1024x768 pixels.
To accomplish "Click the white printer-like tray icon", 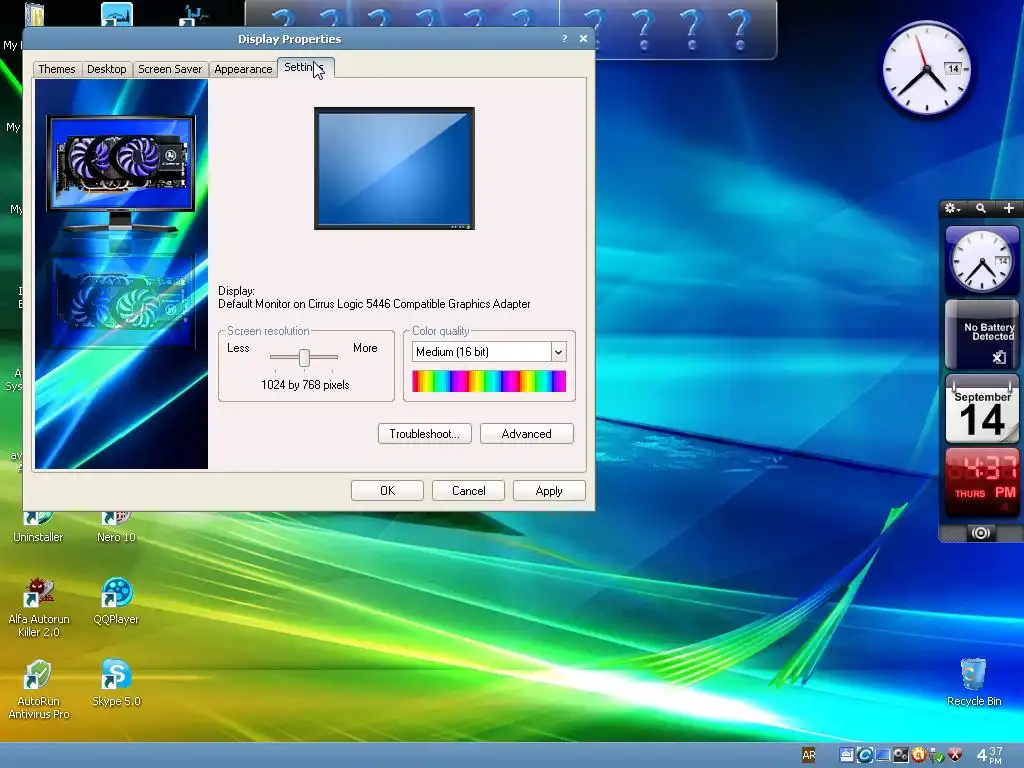I will pos(846,756).
